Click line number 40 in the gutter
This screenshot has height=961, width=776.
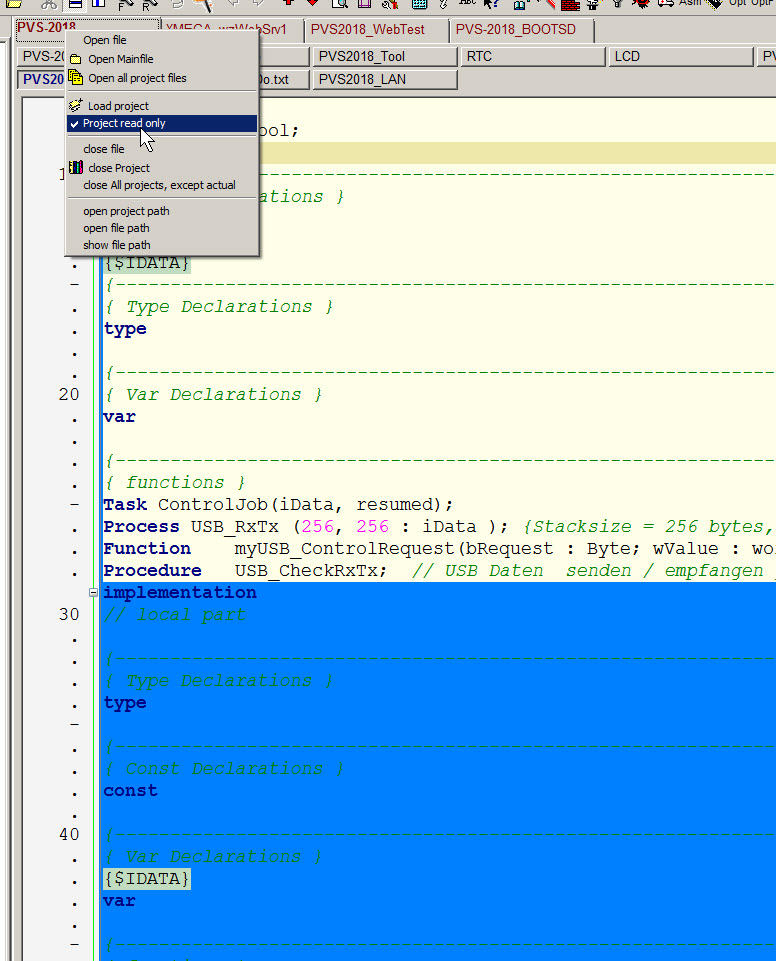click(x=69, y=834)
